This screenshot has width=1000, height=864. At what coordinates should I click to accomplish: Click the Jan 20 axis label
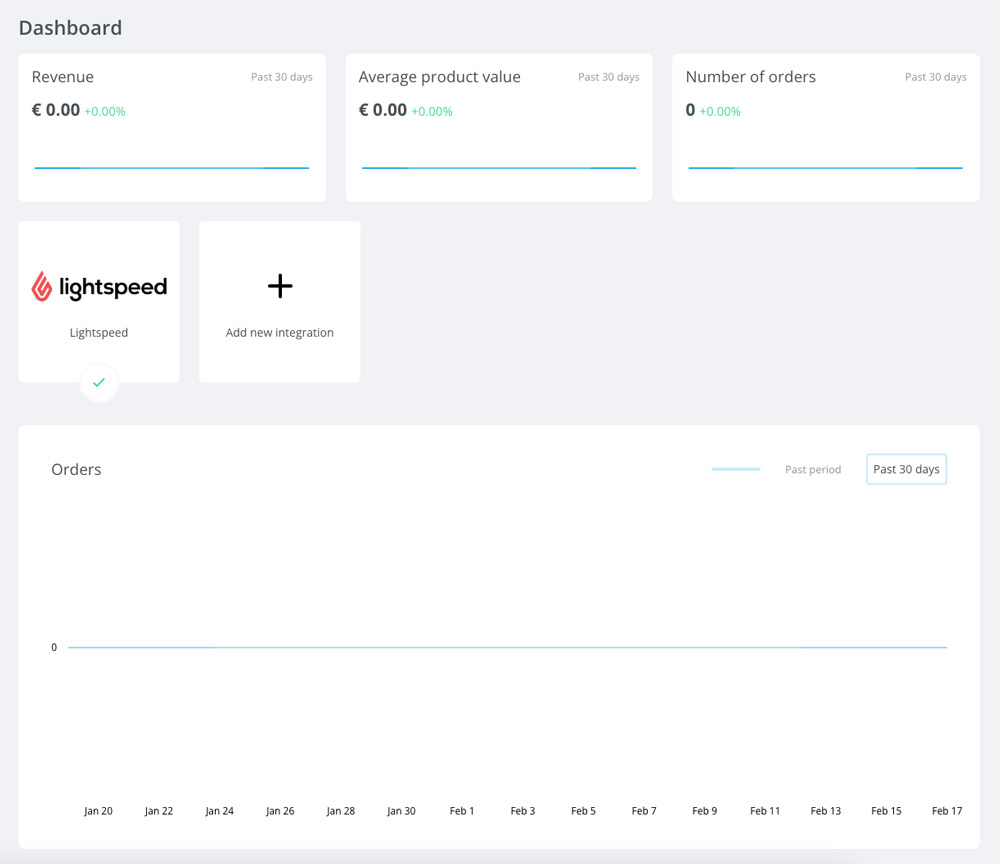coord(98,810)
